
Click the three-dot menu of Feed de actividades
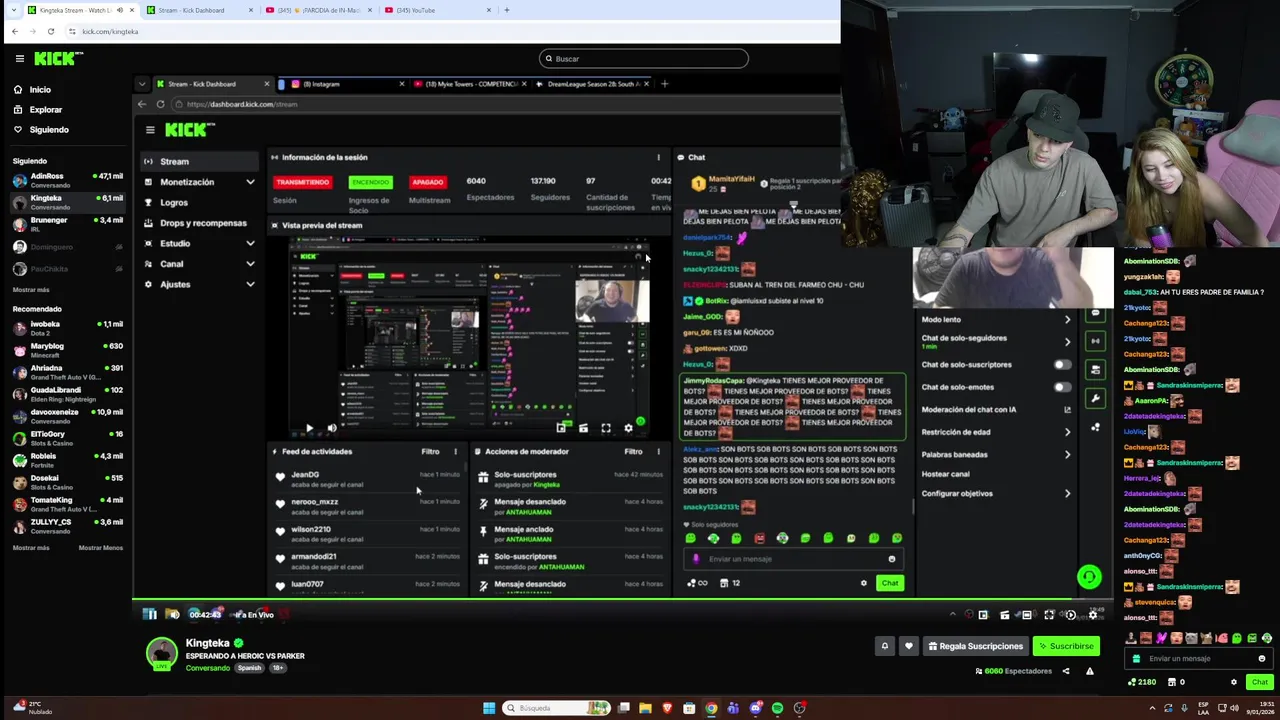click(455, 451)
